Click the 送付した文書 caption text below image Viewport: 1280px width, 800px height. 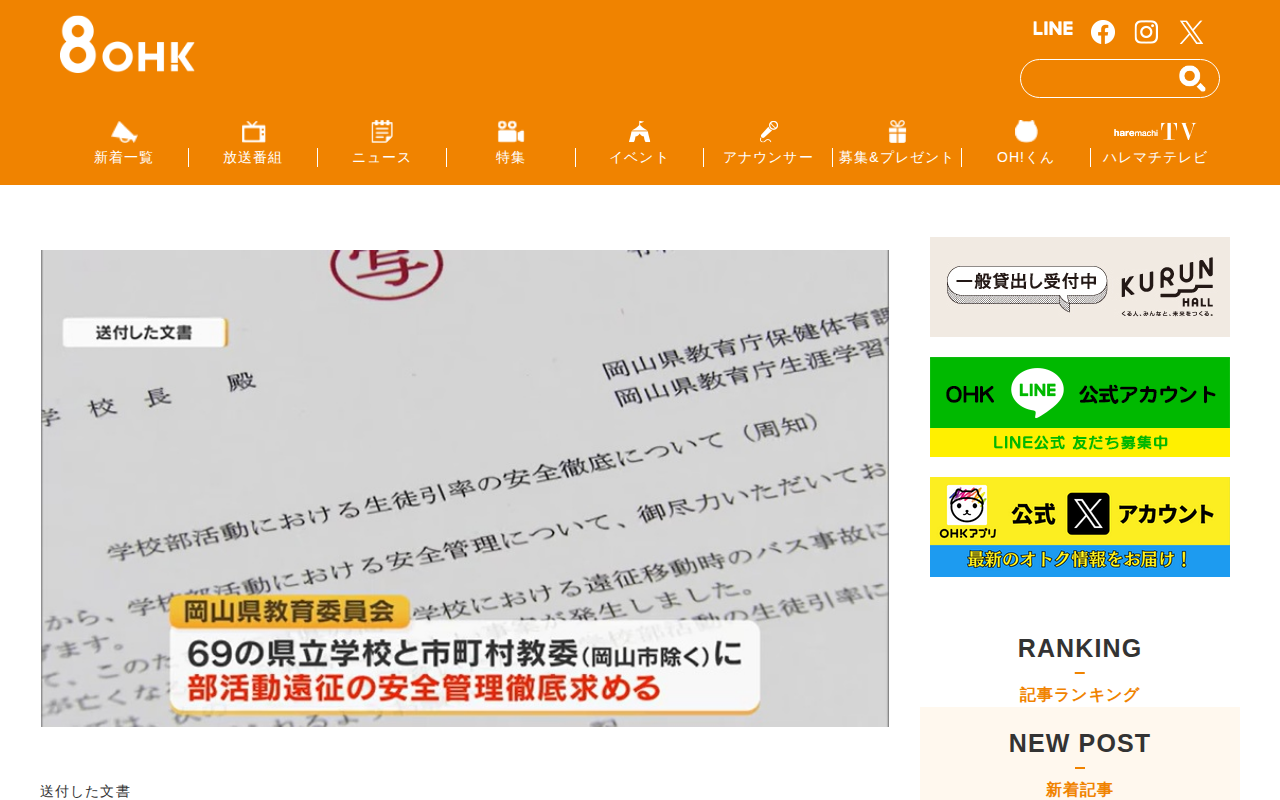pyautogui.click(x=85, y=791)
